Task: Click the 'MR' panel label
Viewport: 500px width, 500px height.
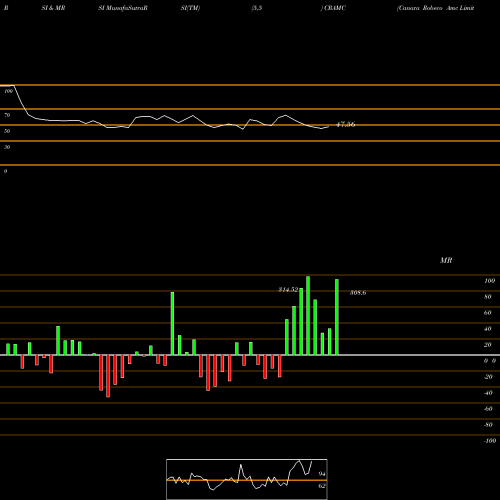Action: pyautogui.click(x=446, y=260)
